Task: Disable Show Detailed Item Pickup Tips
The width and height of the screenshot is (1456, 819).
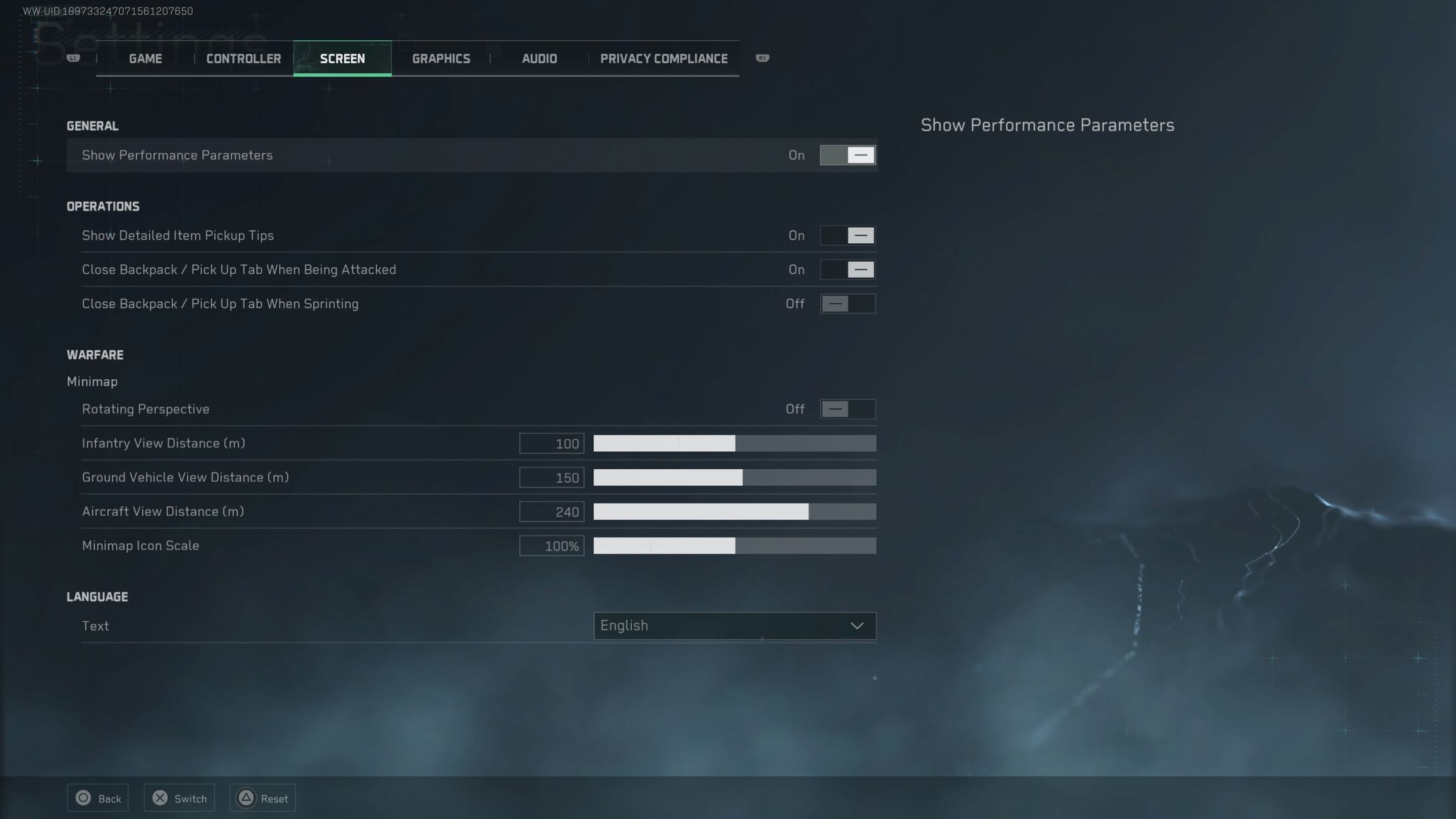Action: tap(847, 236)
